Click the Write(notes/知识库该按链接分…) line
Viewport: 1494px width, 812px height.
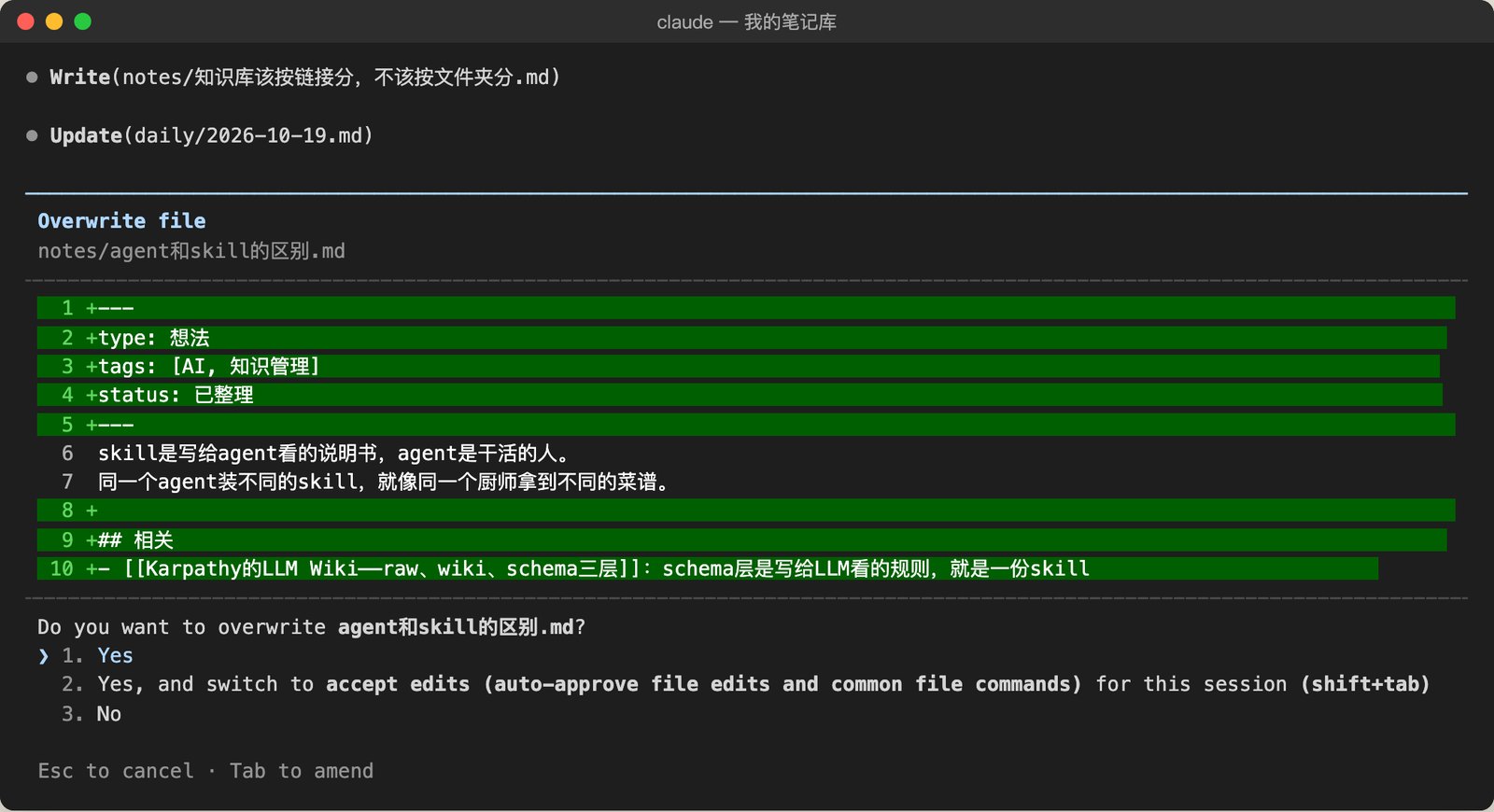point(305,77)
